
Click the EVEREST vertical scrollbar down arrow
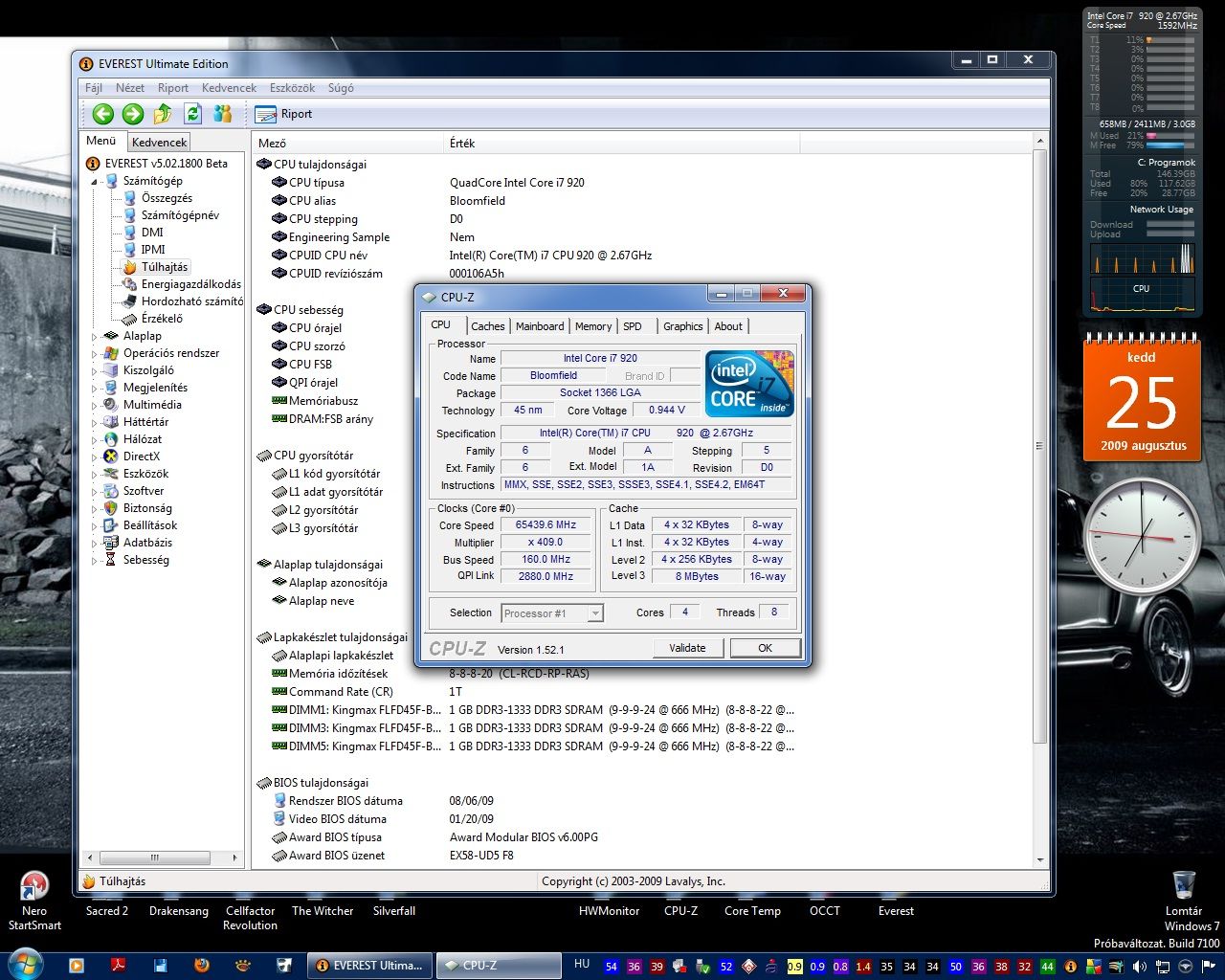(x=1040, y=860)
